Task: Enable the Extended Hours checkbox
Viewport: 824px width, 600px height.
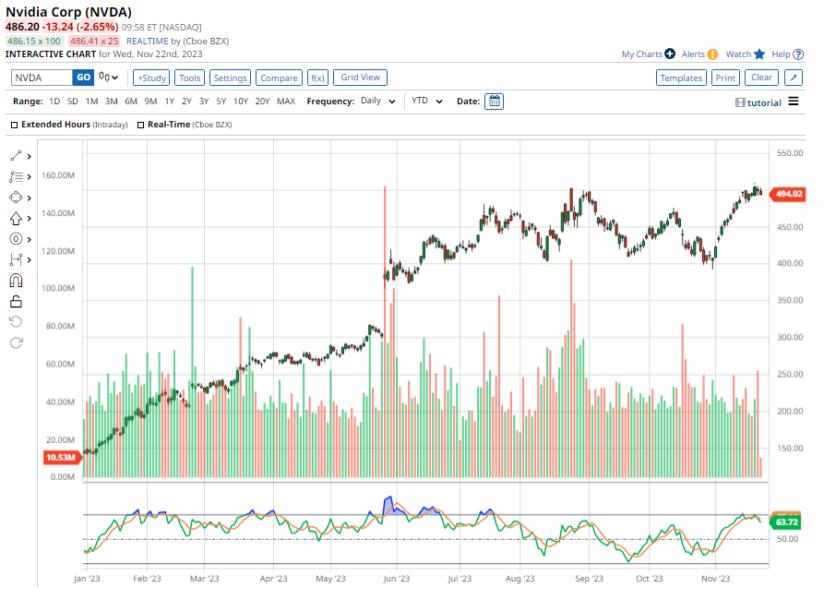Action: point(15,125)
